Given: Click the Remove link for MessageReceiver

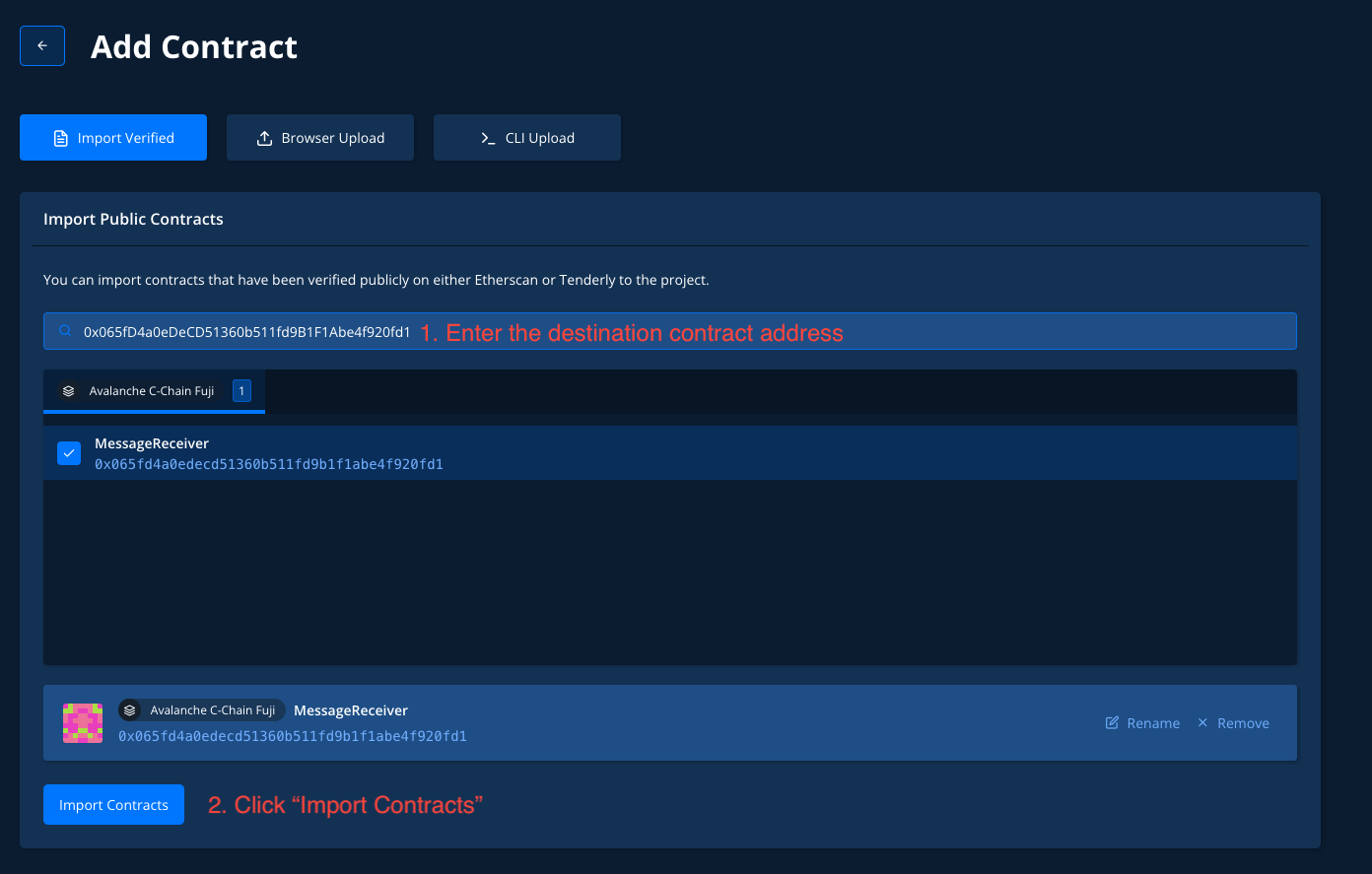Looking at the screenshot, I should 1243,723.
